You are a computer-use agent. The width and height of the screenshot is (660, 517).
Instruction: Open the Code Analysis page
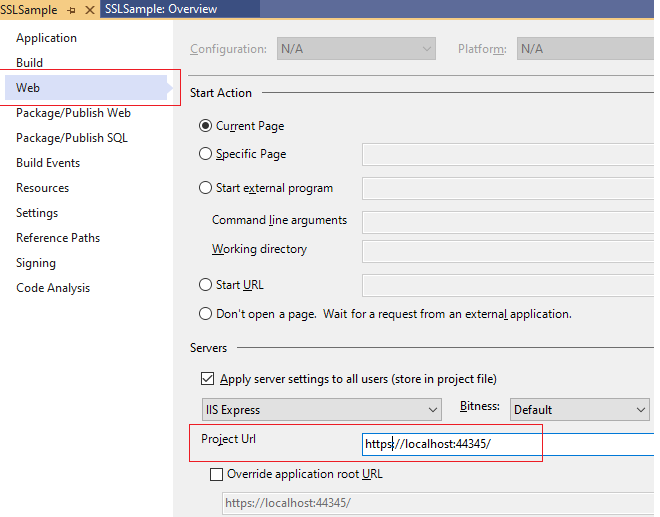[53, 288]
